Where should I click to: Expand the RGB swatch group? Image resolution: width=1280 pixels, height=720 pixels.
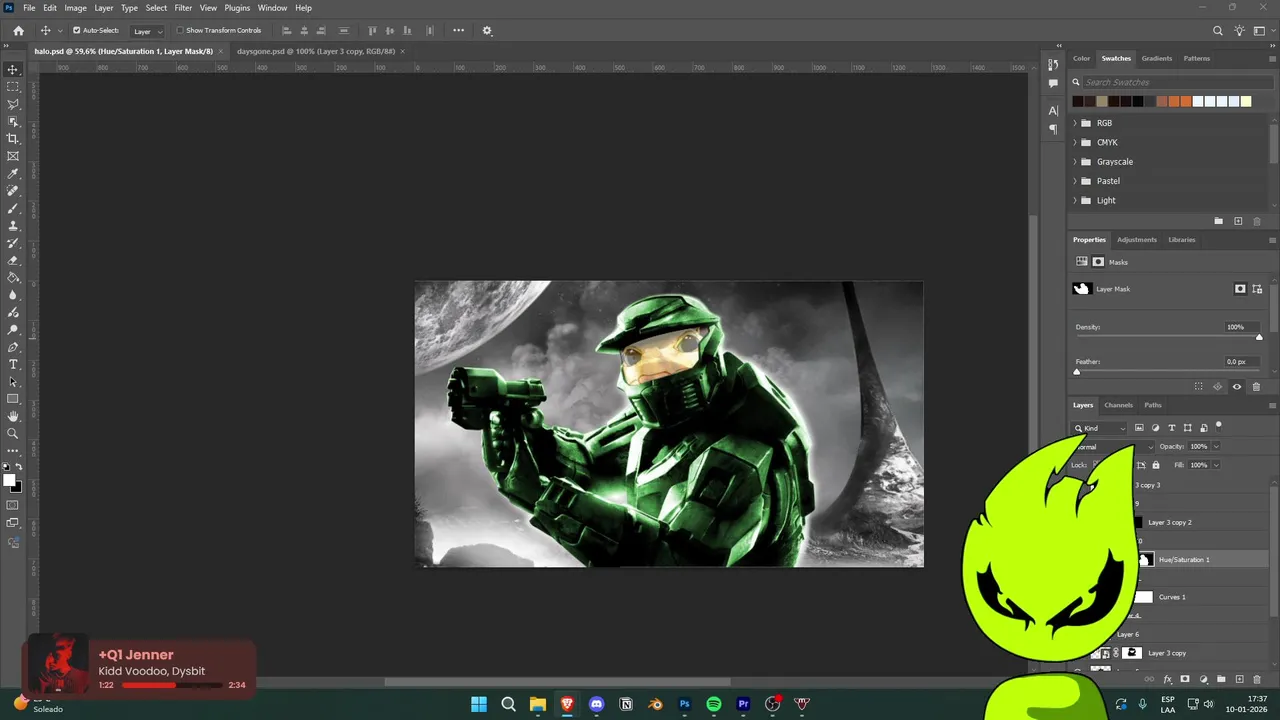1075,123
